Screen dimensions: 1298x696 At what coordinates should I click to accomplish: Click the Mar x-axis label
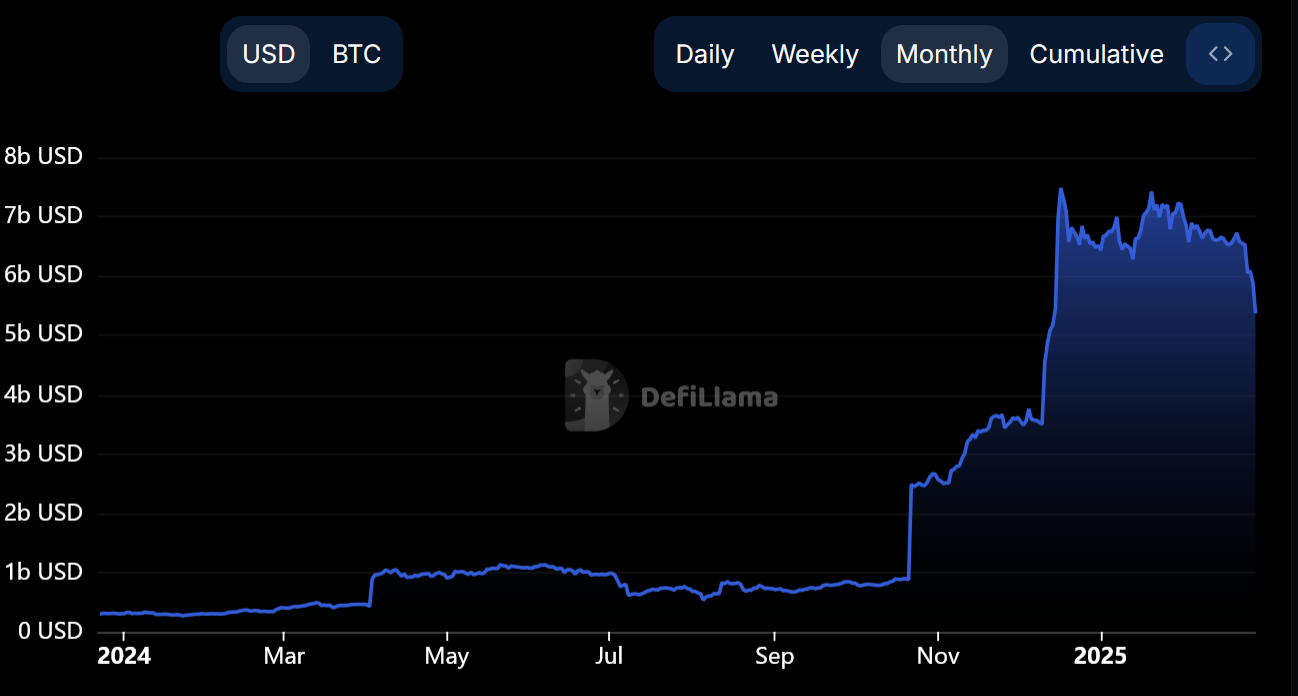[x=284, y=657]
